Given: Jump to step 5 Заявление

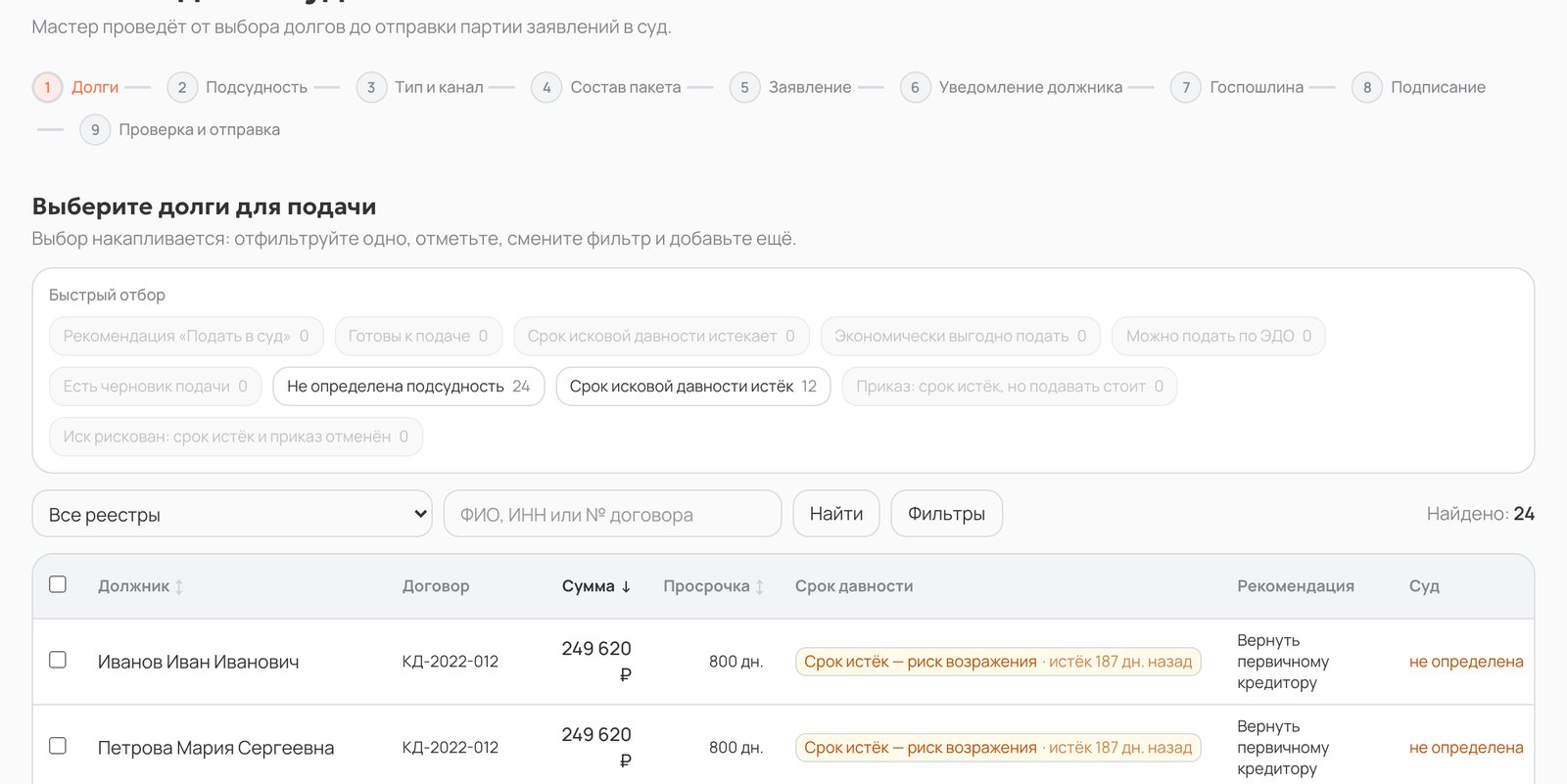Looking at the screenshot, I should coord(790,87).
